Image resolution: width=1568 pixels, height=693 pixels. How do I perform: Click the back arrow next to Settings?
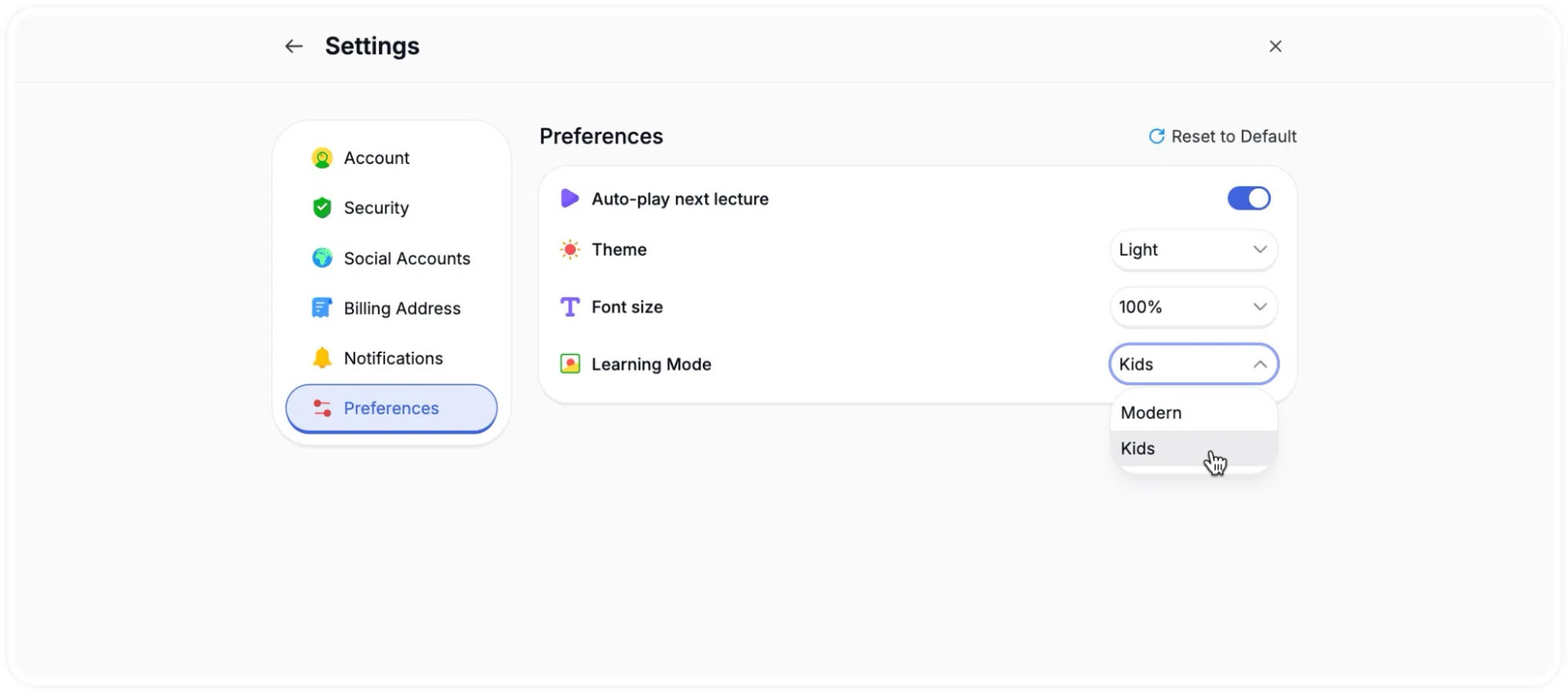293,46
